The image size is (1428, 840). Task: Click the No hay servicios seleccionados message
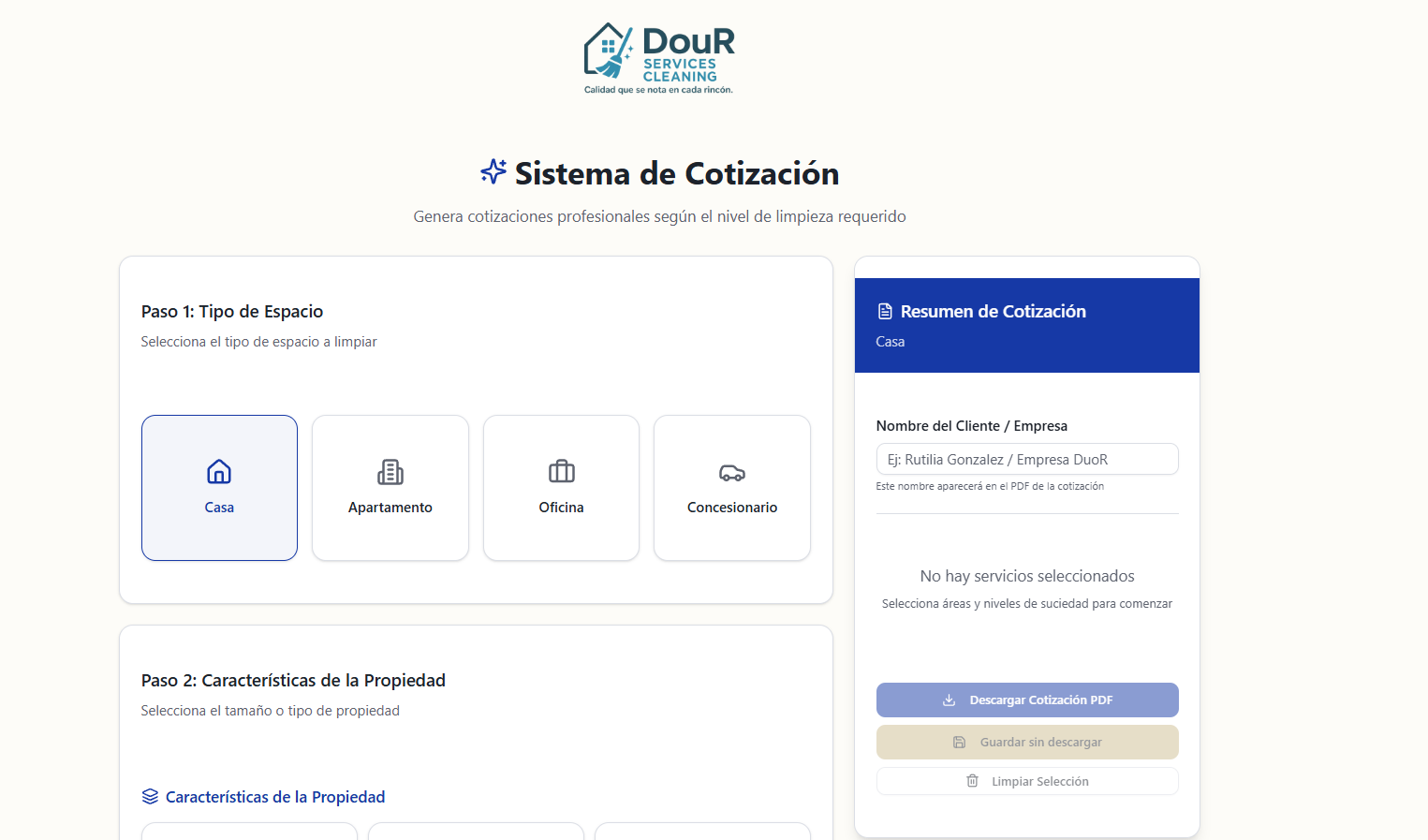pos(1027,576)
